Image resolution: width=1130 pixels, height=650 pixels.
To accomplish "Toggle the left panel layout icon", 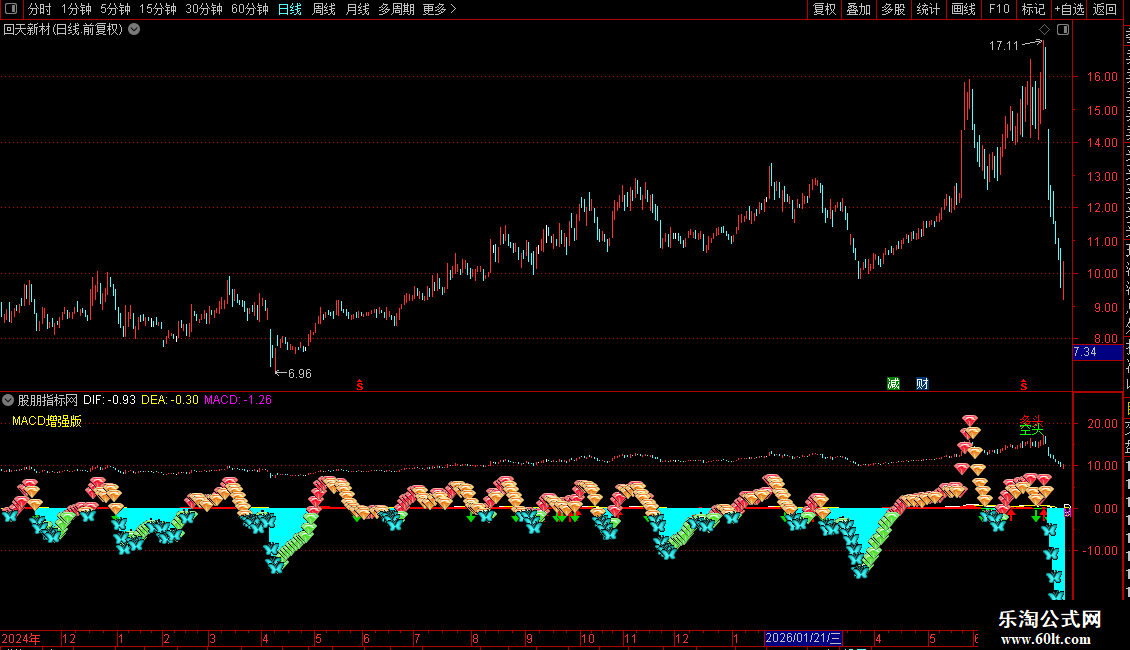I will (11, 9).
